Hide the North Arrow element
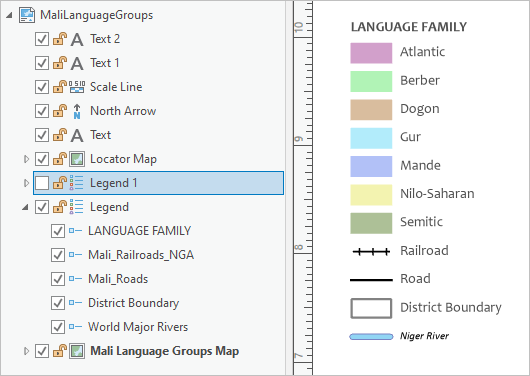 pyautogui.click(x=42, y=111)
